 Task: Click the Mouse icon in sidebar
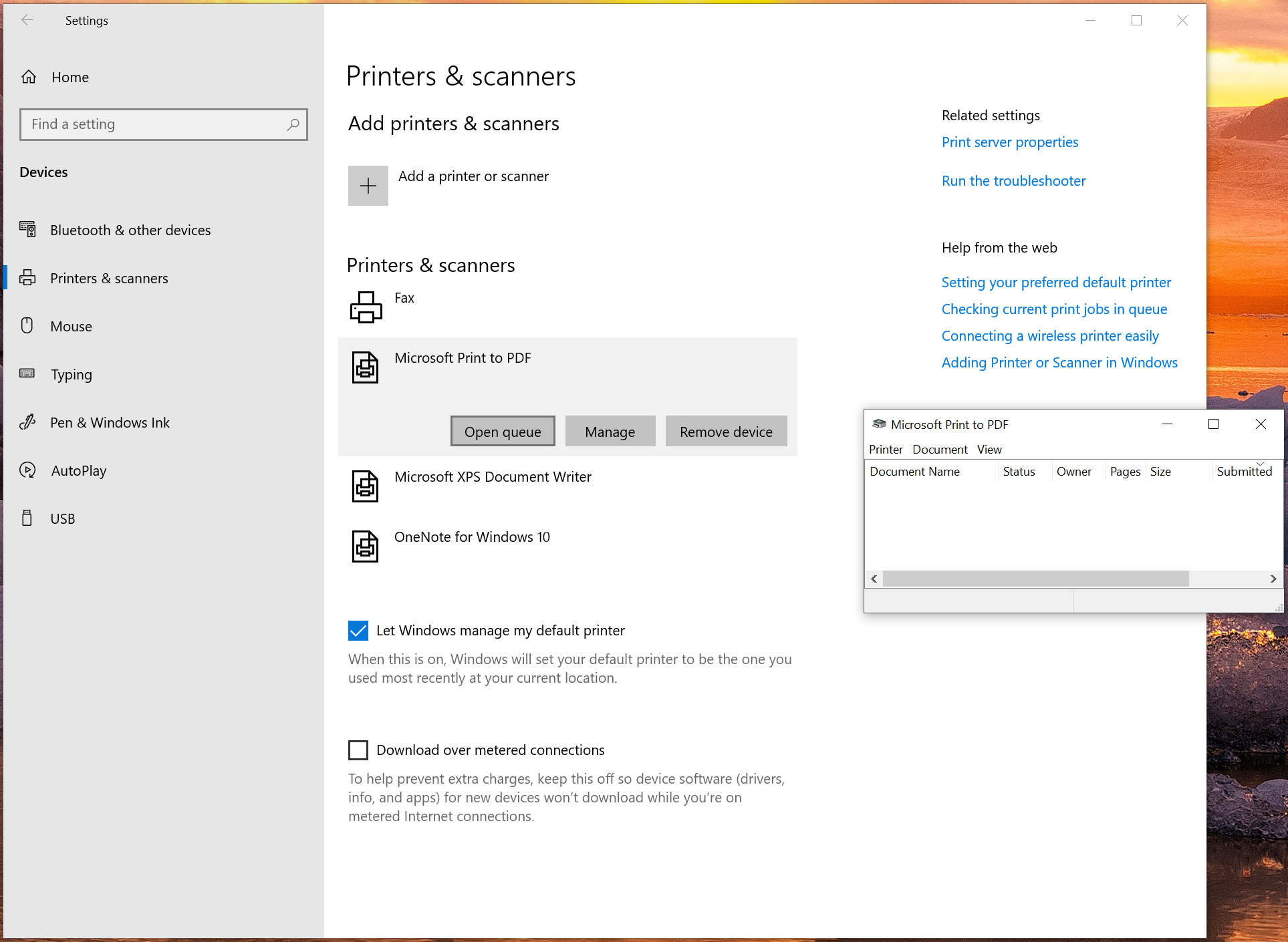[27, 326]
